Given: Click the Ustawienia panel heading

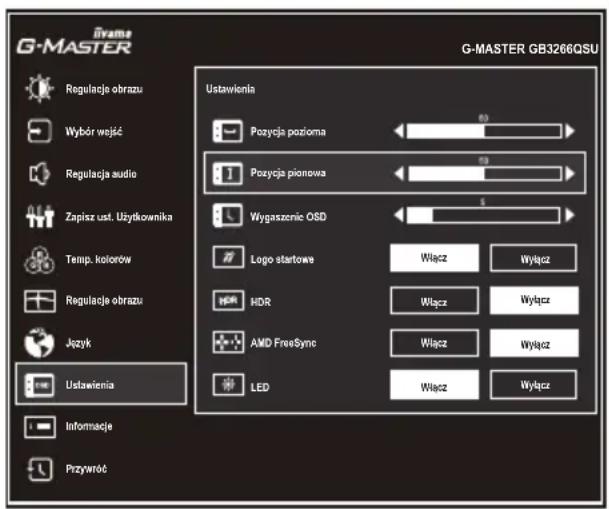Looking at the screenshot, I should 230,89.
